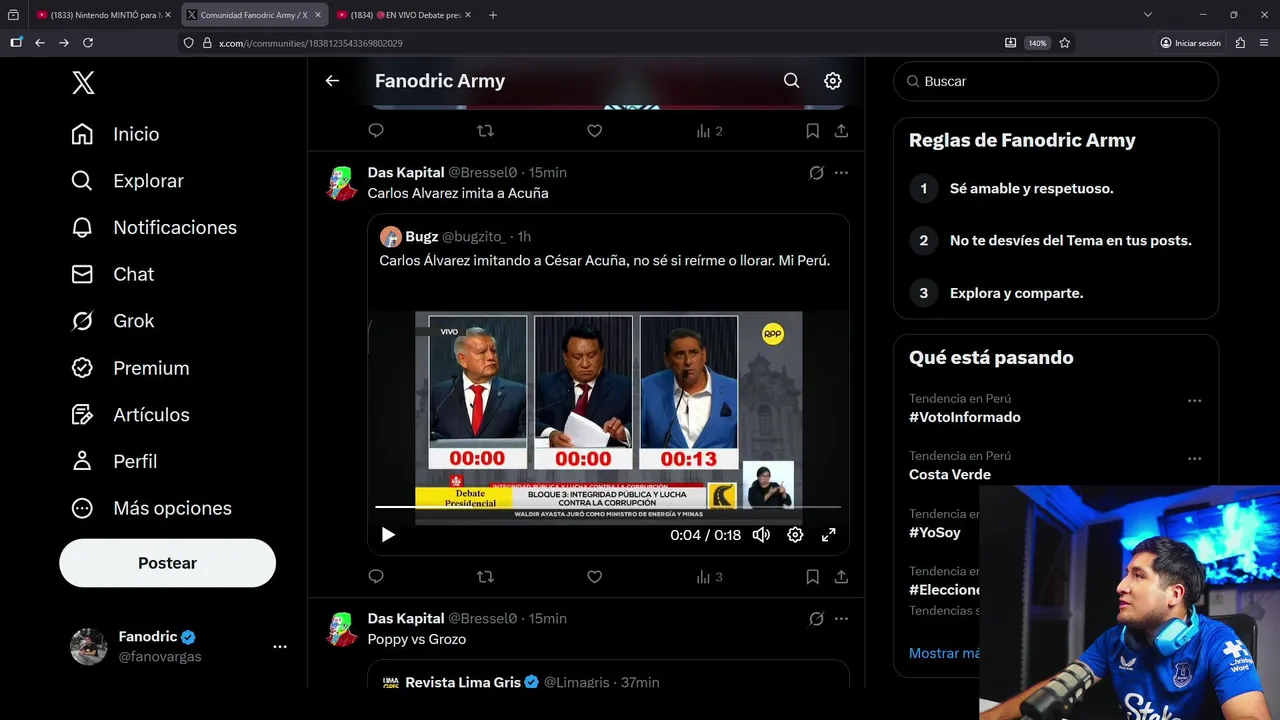More options for Costa Verde trend
The height and width of the screenshot is (720, 1280).
pos(1194,459)
